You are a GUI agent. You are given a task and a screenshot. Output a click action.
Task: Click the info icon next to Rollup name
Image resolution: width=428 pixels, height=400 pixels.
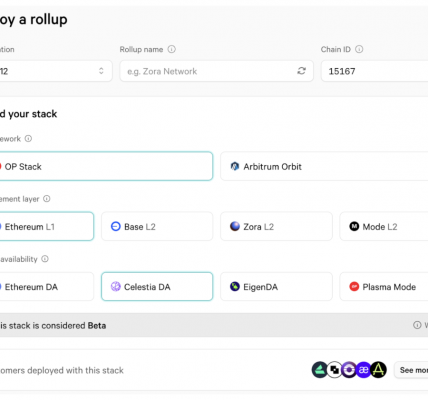point(171,49)
